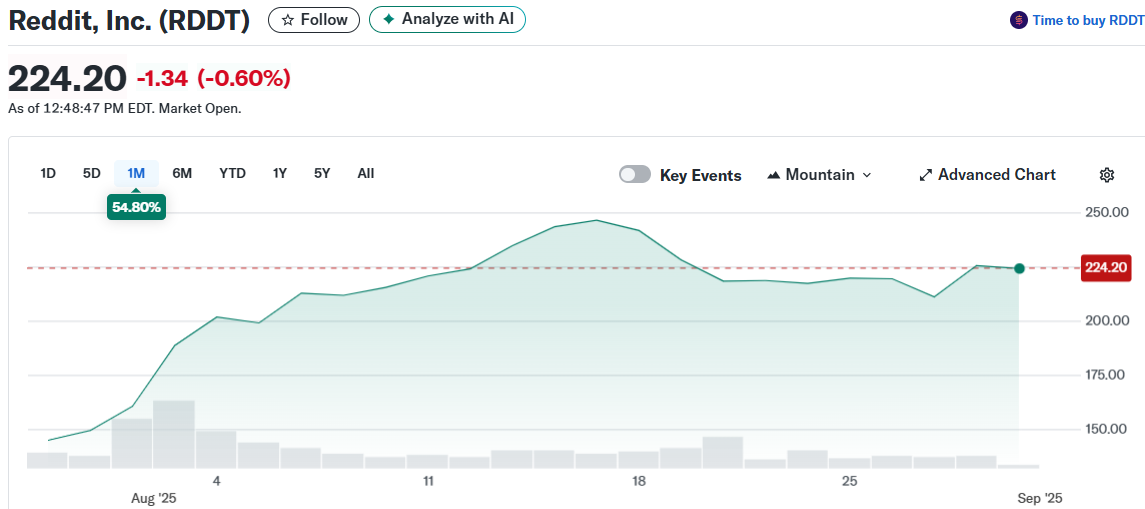Open the Time to buy RDDT link
The image size is (1145, 509).
1088,20
